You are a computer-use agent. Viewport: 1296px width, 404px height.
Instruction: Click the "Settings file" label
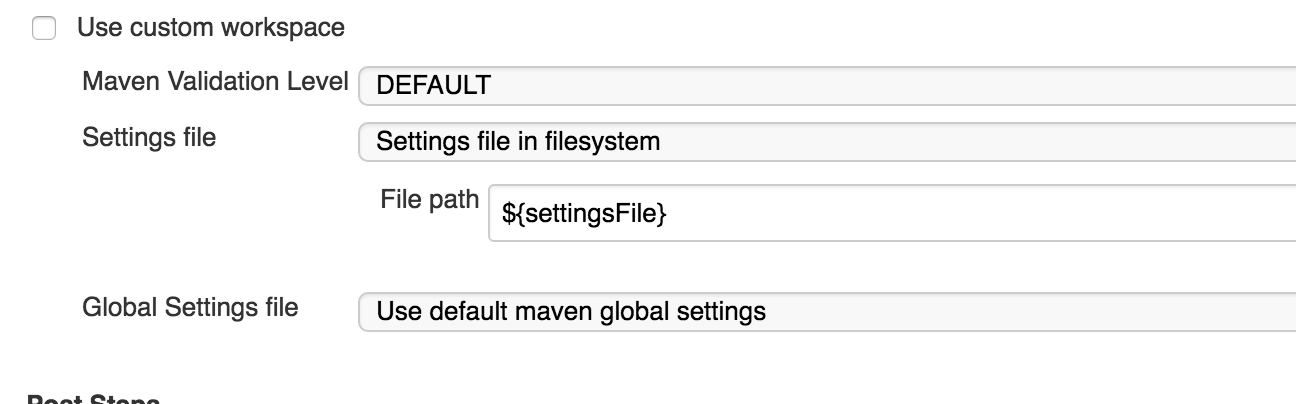(149, 137)
